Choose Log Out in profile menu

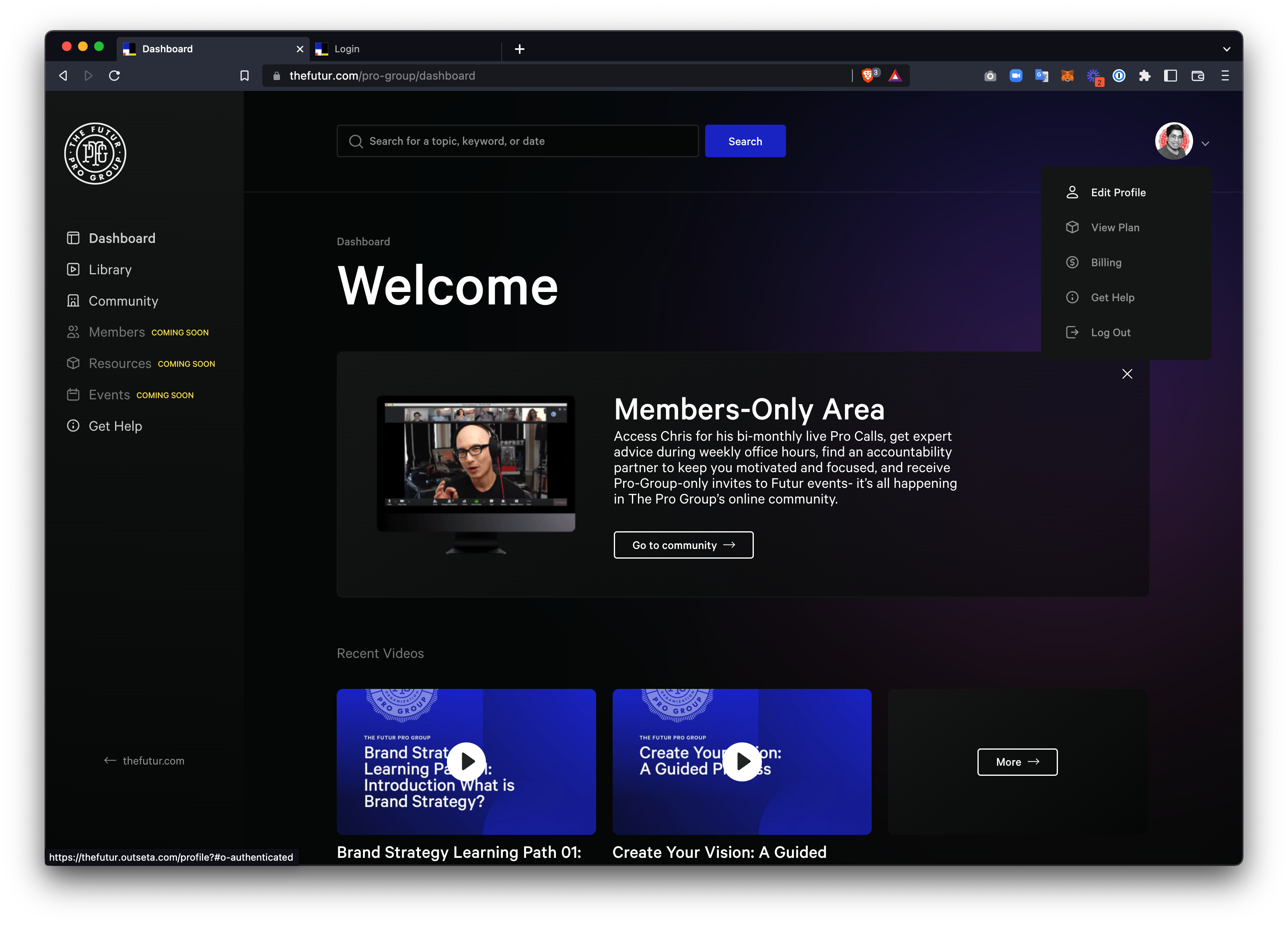click(x=1110, y=333)
